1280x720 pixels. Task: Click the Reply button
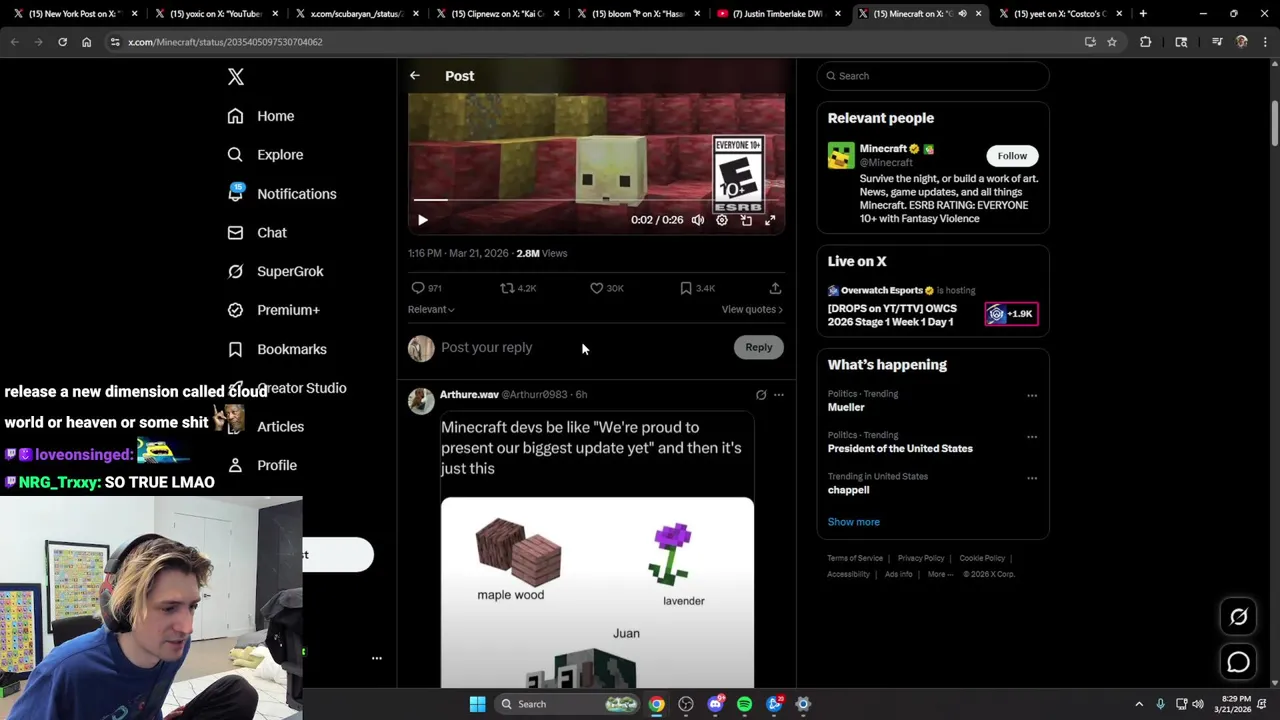click(x=759, y=347)
